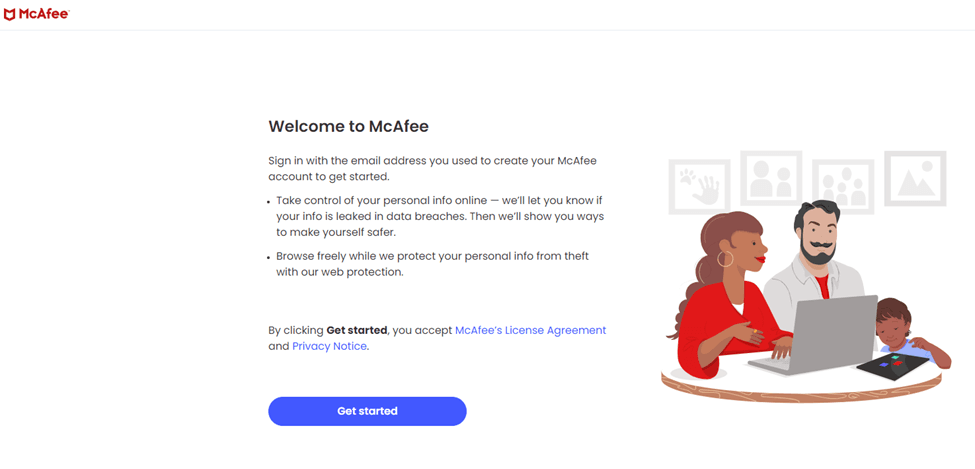Open McAfee's License Agreement link
This screenshot has height=469, width=975.
click(530, 330)
